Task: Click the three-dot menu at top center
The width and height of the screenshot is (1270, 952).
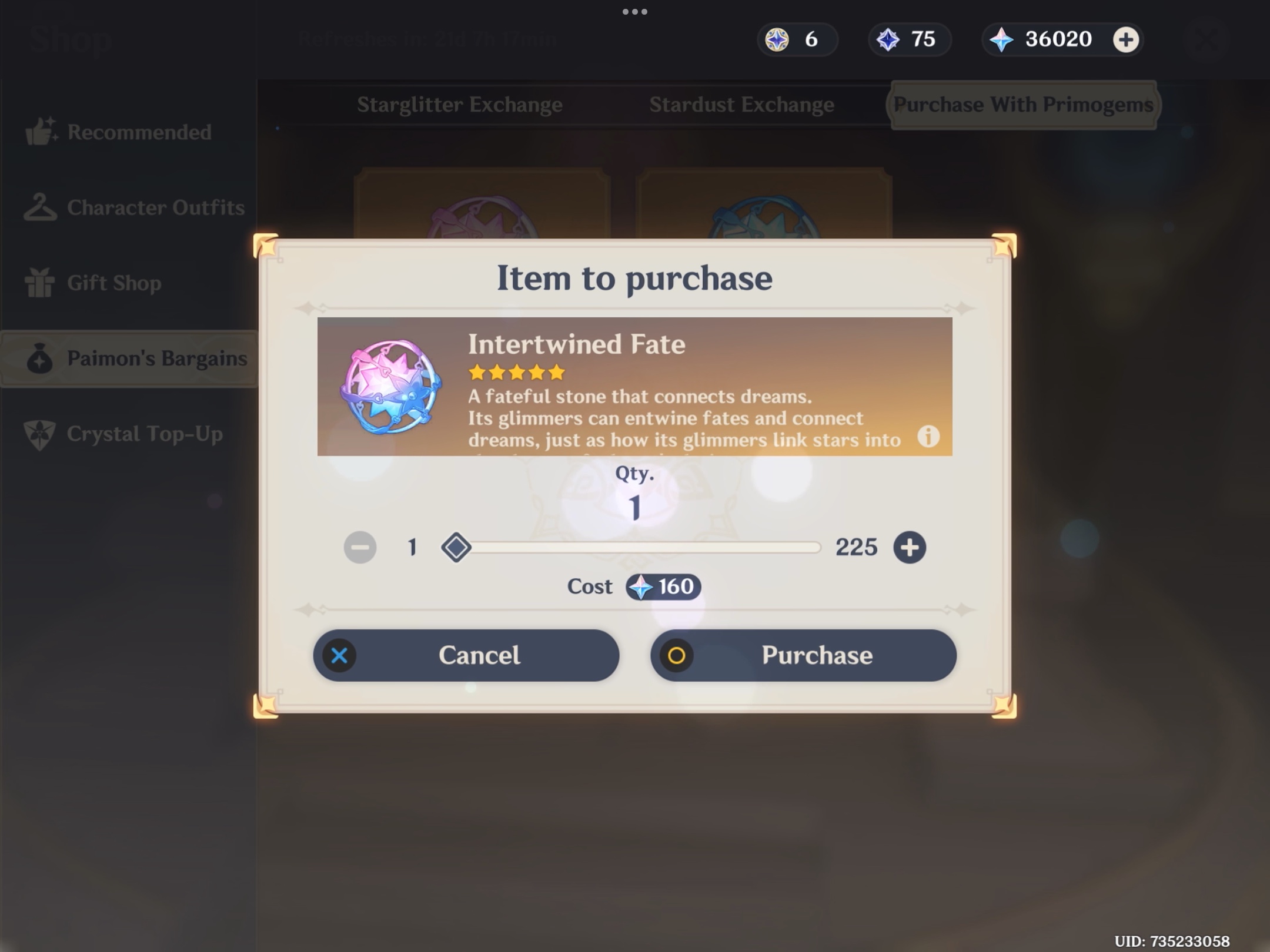Action: [x=635, y=12]
